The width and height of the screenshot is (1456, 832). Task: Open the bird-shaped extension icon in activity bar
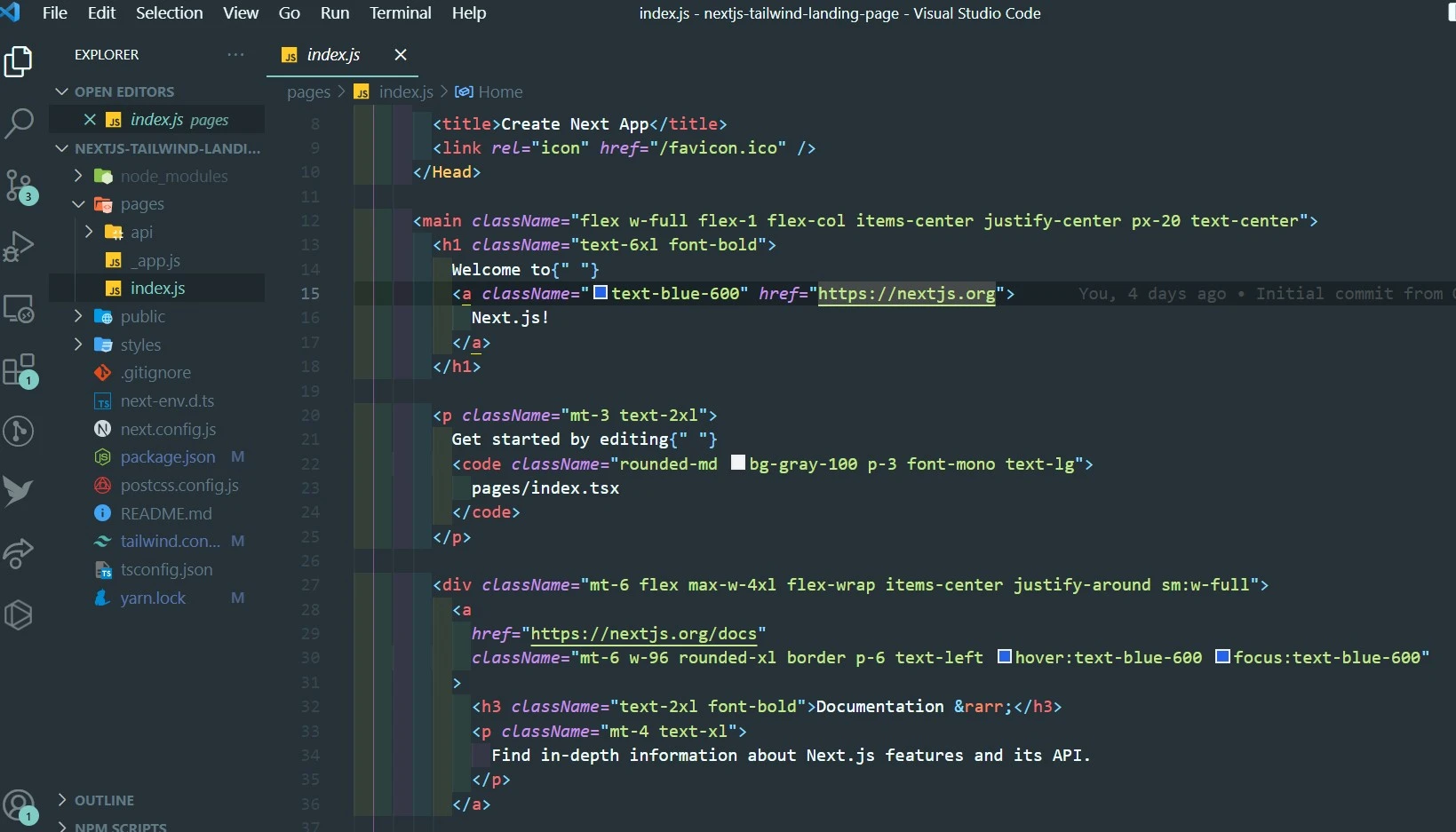pos(19,492)
